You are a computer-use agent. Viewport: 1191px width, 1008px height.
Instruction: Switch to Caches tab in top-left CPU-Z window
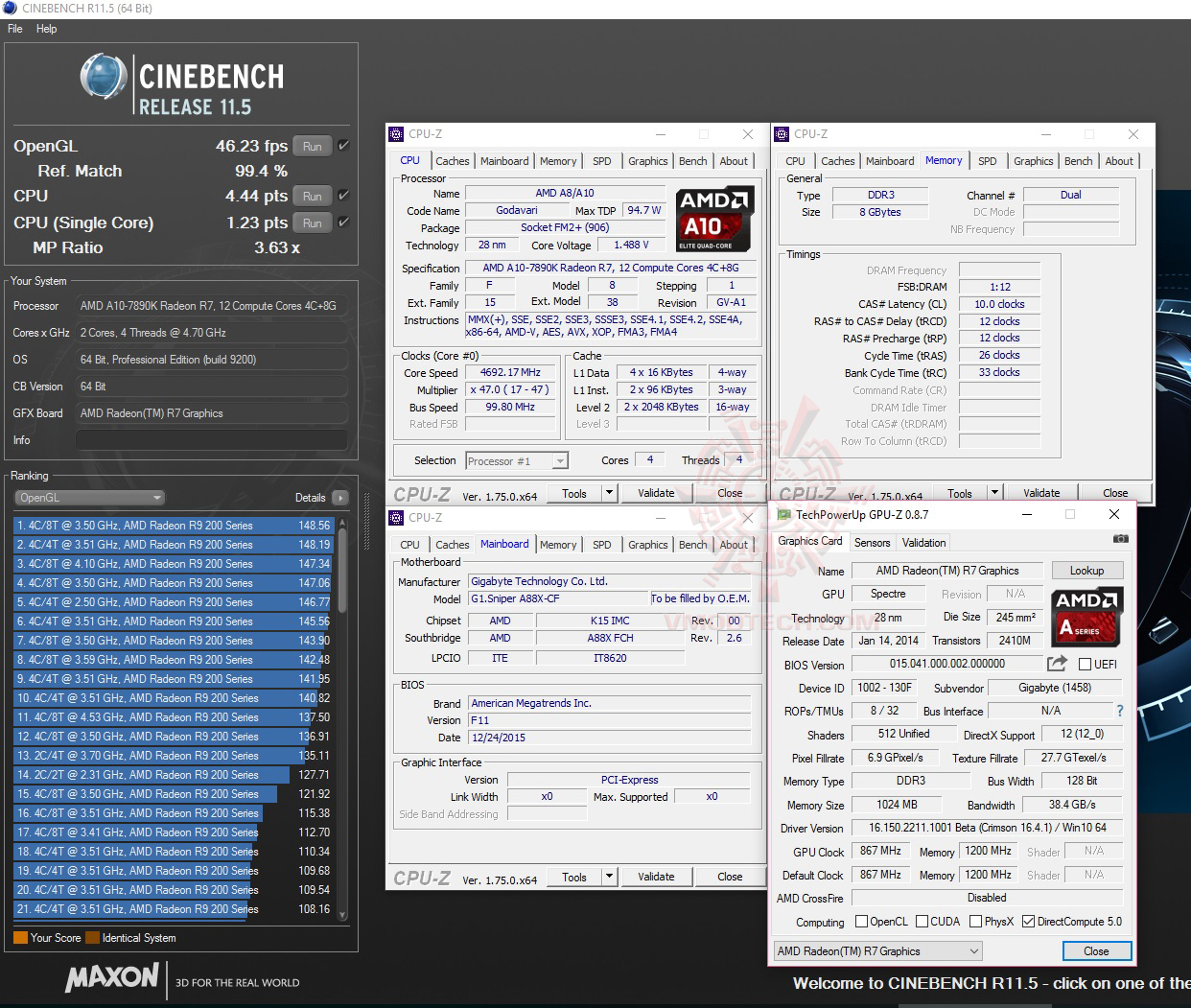[453, 161]
